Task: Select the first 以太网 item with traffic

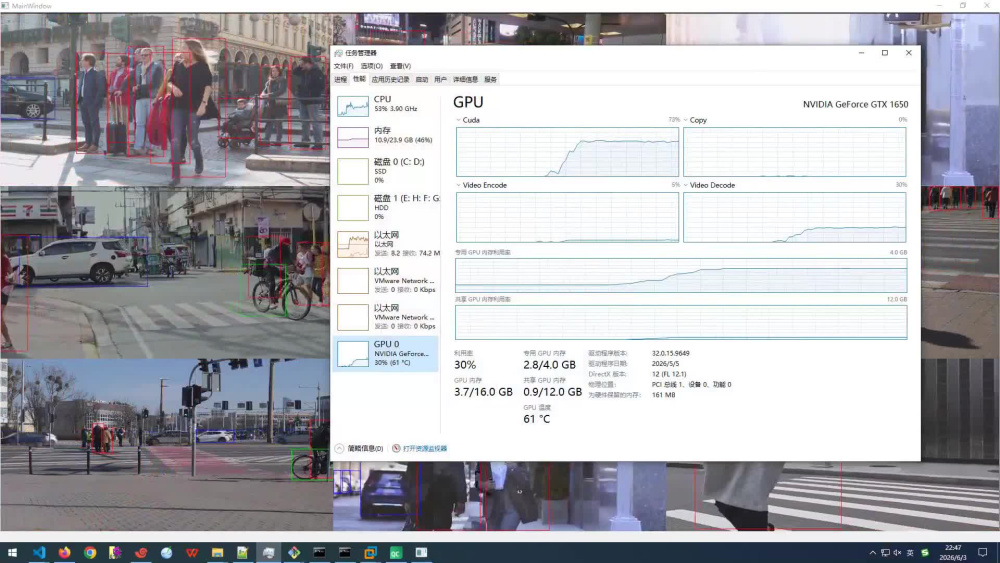Action: [386, 244]
